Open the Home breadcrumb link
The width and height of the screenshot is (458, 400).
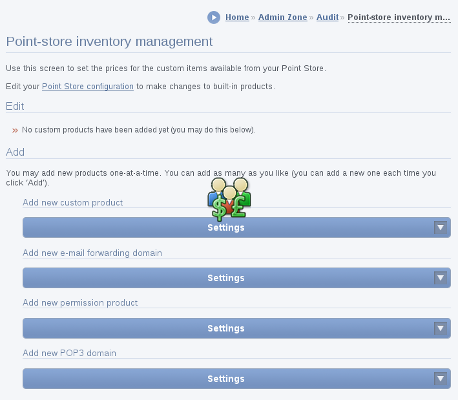(237, 17)
